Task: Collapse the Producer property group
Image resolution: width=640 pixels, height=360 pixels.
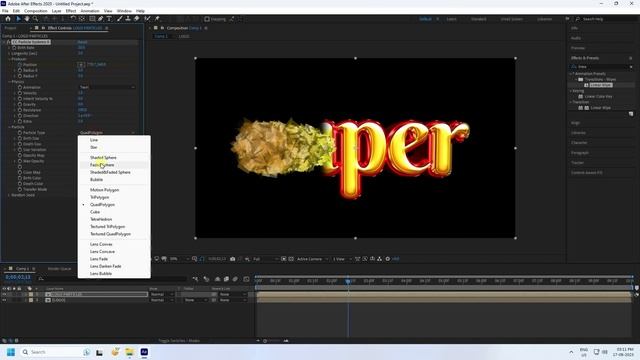Action: tap(9, 59)
